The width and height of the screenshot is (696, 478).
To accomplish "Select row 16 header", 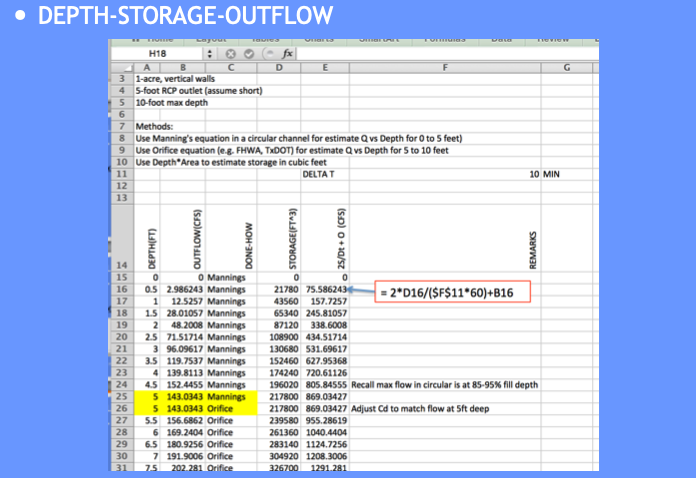I will coord(122,289).
